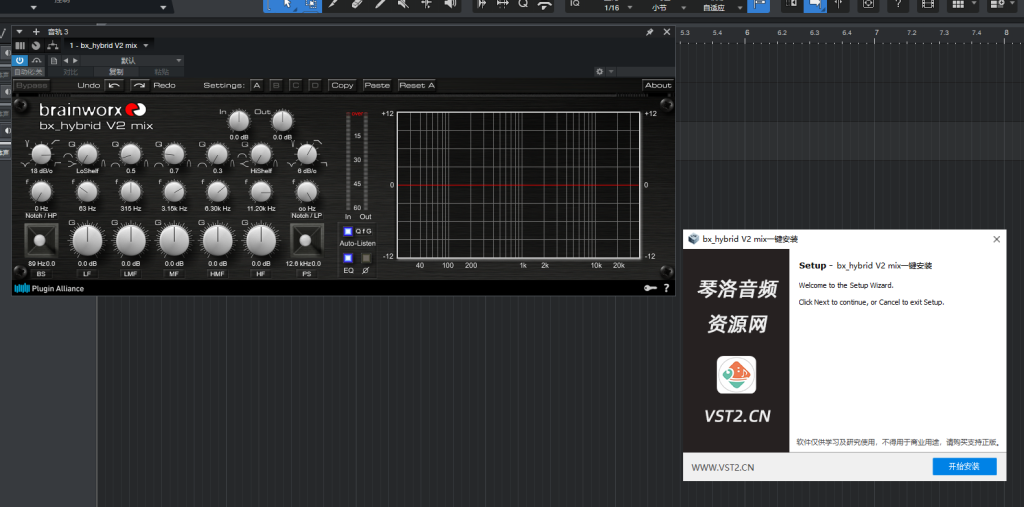Viewport: 1024px width, 507px height.
Task: Open plugin settings gear icon
Action: 599,71
